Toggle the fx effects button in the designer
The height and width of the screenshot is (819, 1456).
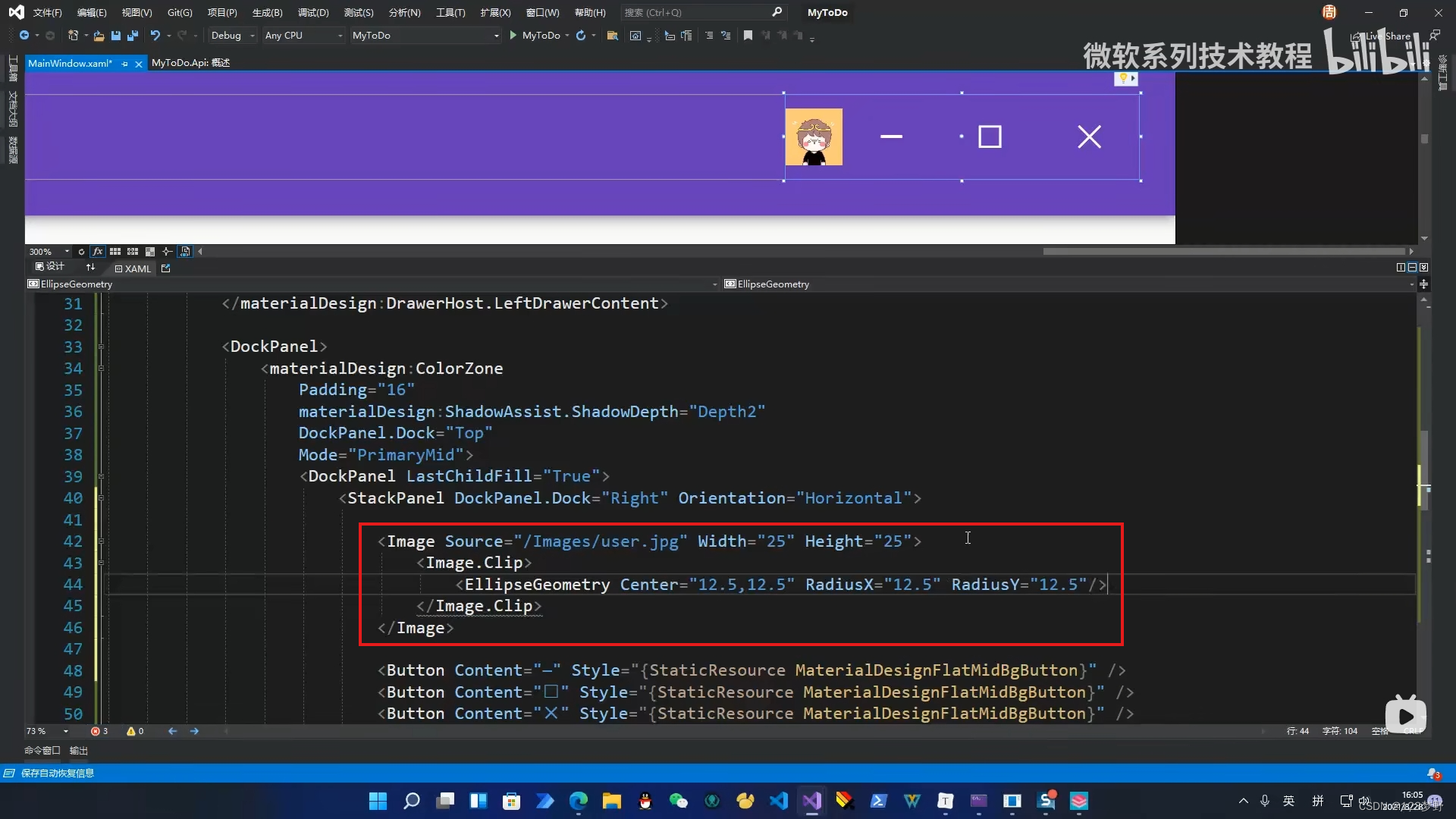(97, 252)
